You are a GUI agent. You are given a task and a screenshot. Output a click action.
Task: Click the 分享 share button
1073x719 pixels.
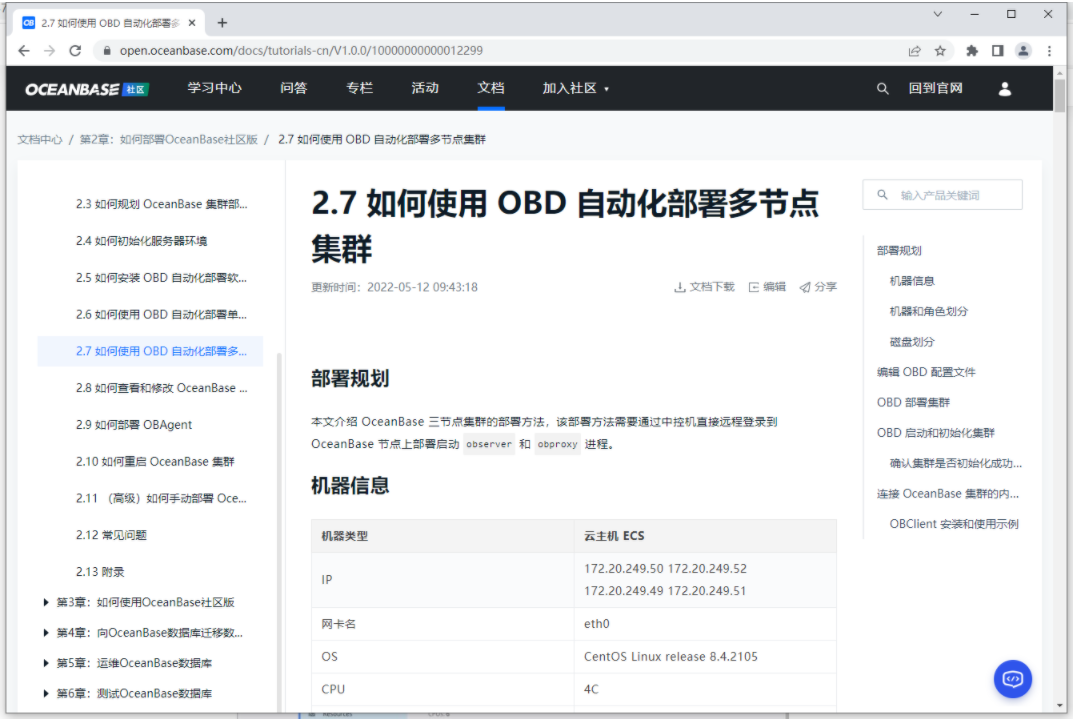coord(818,287)
